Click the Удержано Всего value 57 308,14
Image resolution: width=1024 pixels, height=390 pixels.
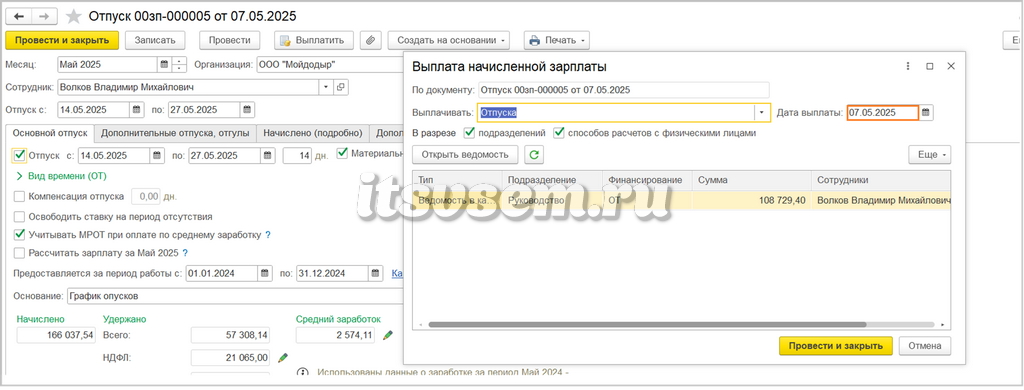click(230, 335)
